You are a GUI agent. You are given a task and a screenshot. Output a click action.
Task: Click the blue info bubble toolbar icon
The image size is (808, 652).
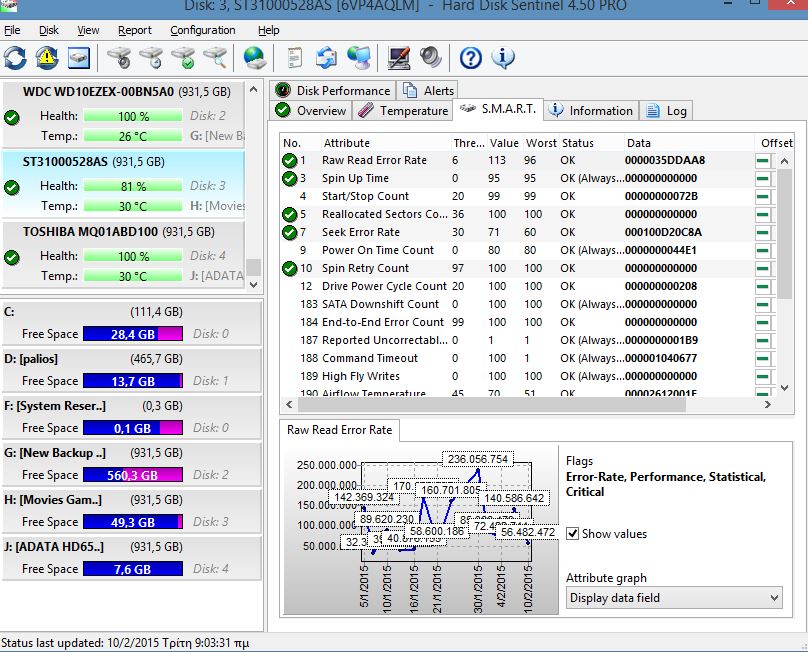point(502,57)
